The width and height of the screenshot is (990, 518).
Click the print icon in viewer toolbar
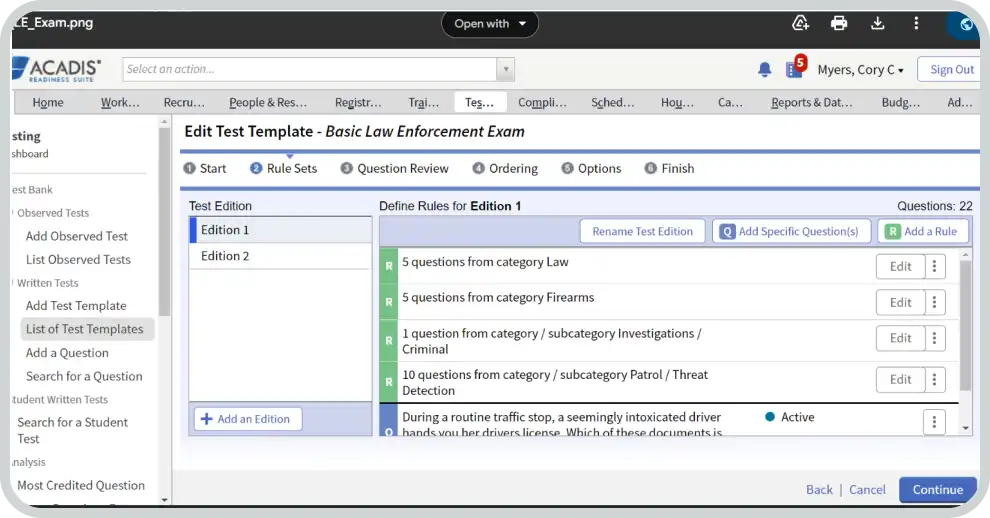[839, 23]
